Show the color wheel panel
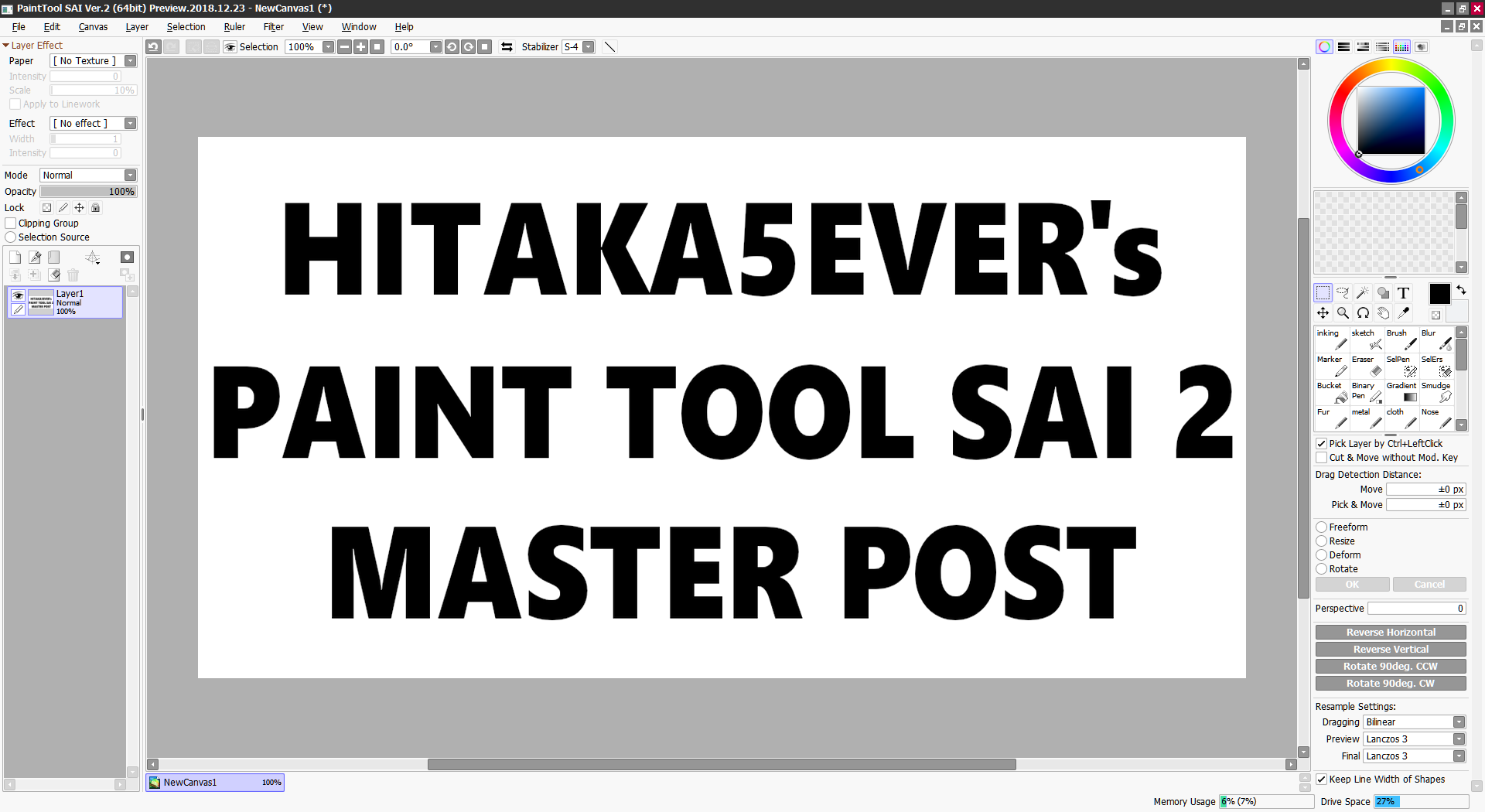 point(1325,47)
